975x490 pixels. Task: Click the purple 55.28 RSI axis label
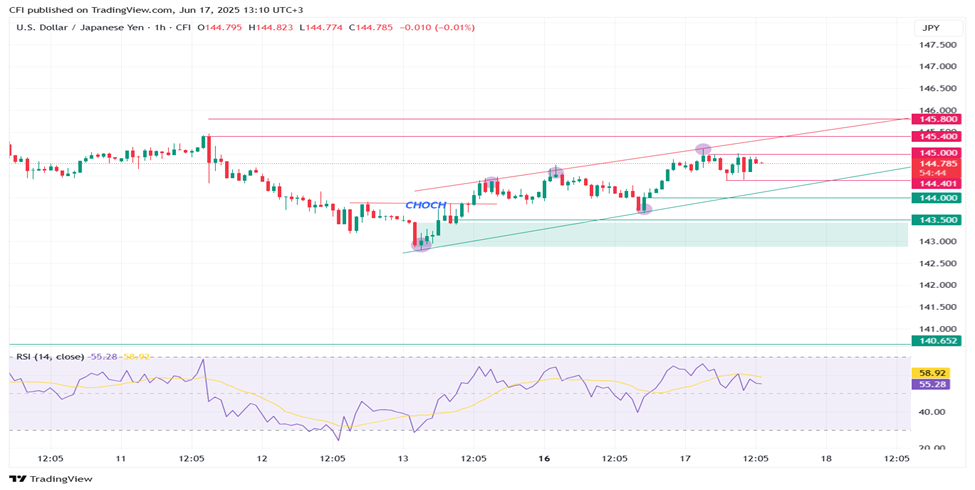pos(931,384)
